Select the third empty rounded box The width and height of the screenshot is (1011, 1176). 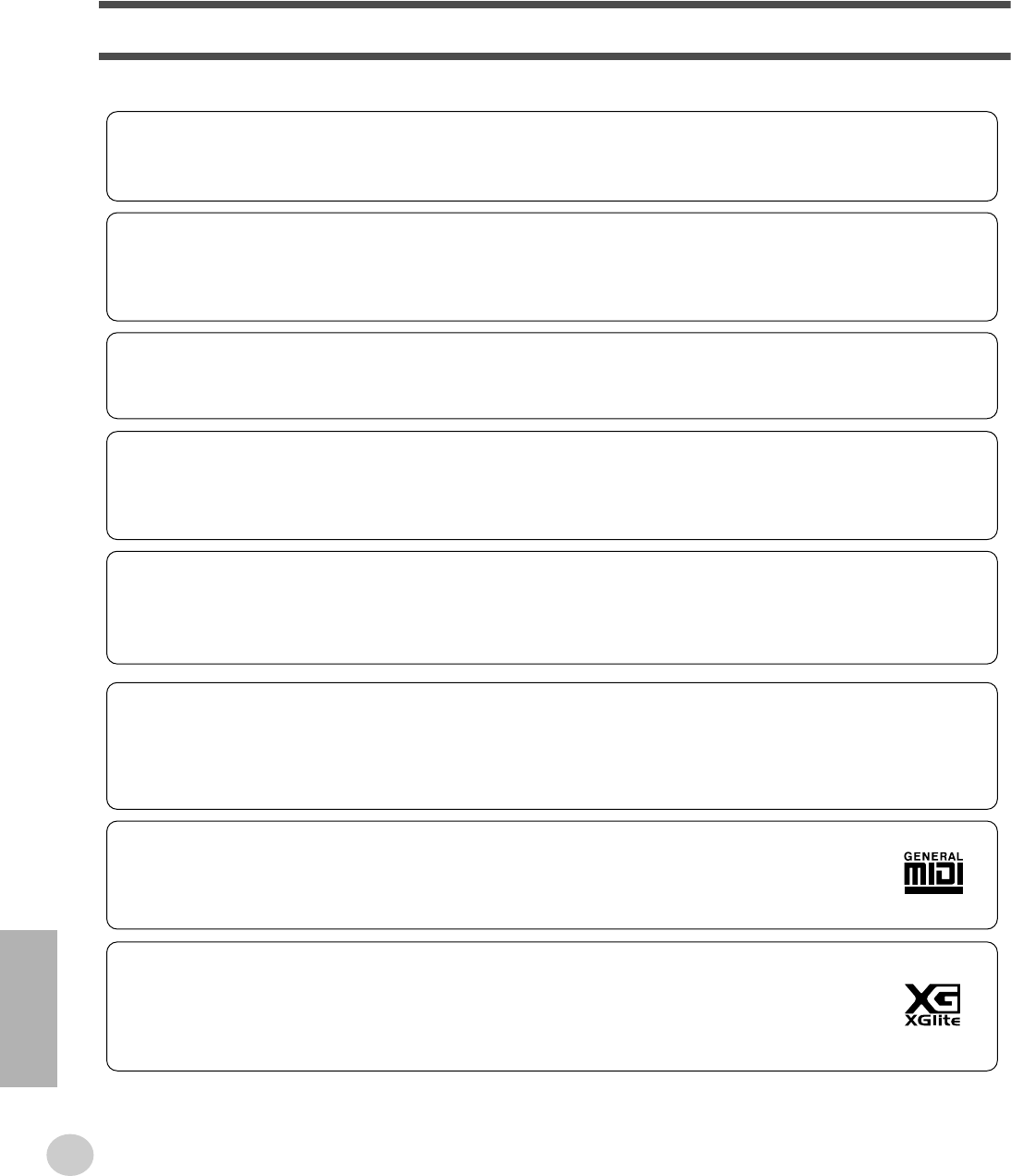[x=552, y=375]
